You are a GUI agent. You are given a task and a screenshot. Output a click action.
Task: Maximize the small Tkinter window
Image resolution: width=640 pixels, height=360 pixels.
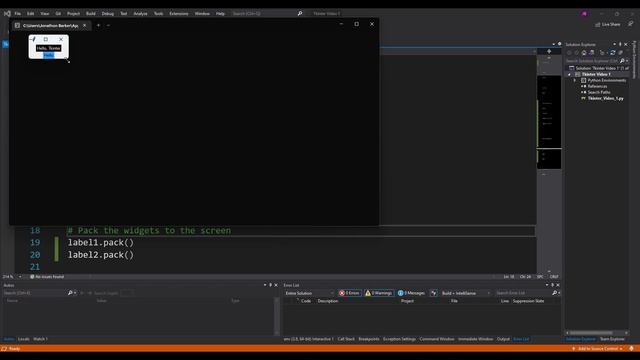(x=46, y=39)
